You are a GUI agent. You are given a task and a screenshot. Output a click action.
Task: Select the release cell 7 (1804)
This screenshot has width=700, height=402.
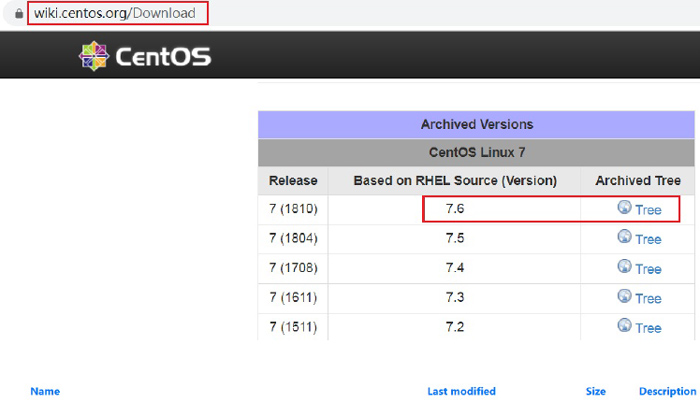pyautogui.click(x=293, y=239)
